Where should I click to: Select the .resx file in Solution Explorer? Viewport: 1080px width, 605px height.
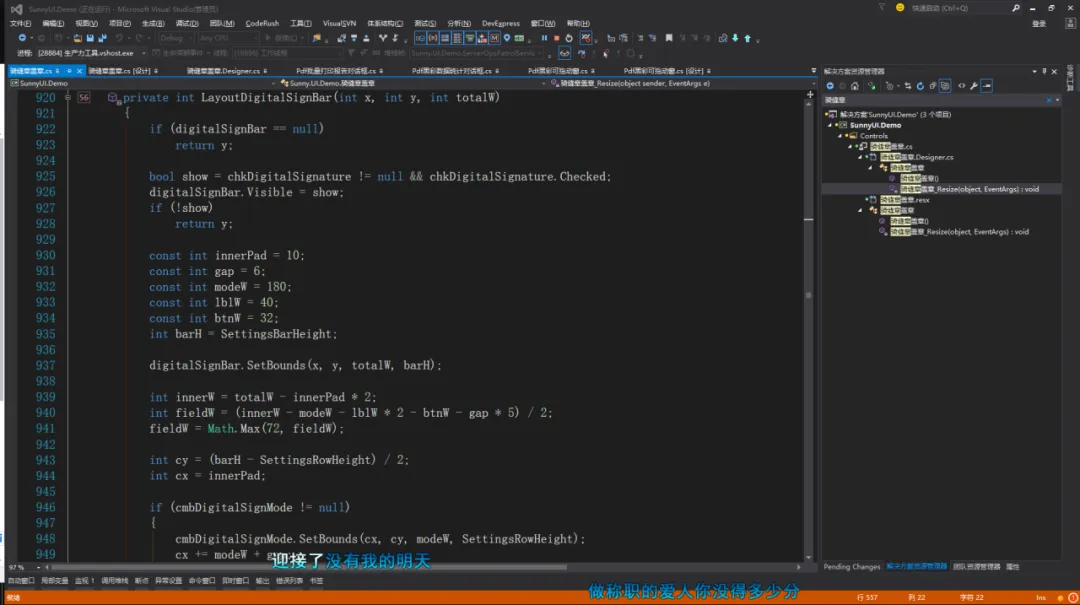point(904,200)
